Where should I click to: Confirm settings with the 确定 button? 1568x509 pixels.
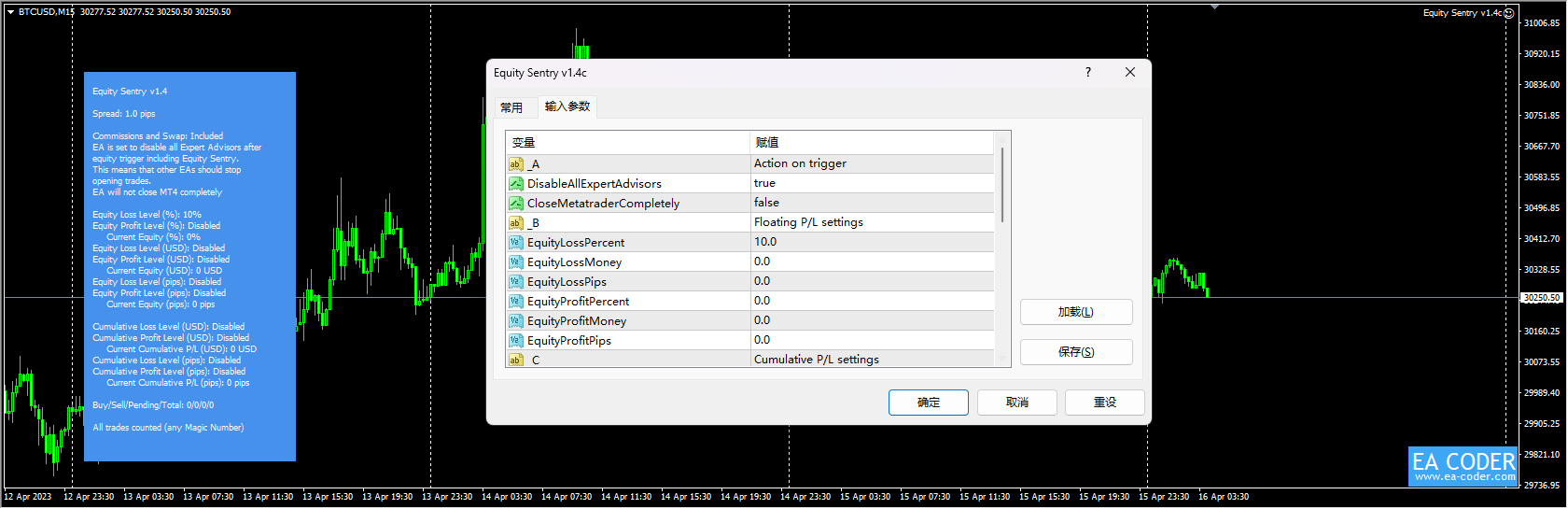coord(929,403)
